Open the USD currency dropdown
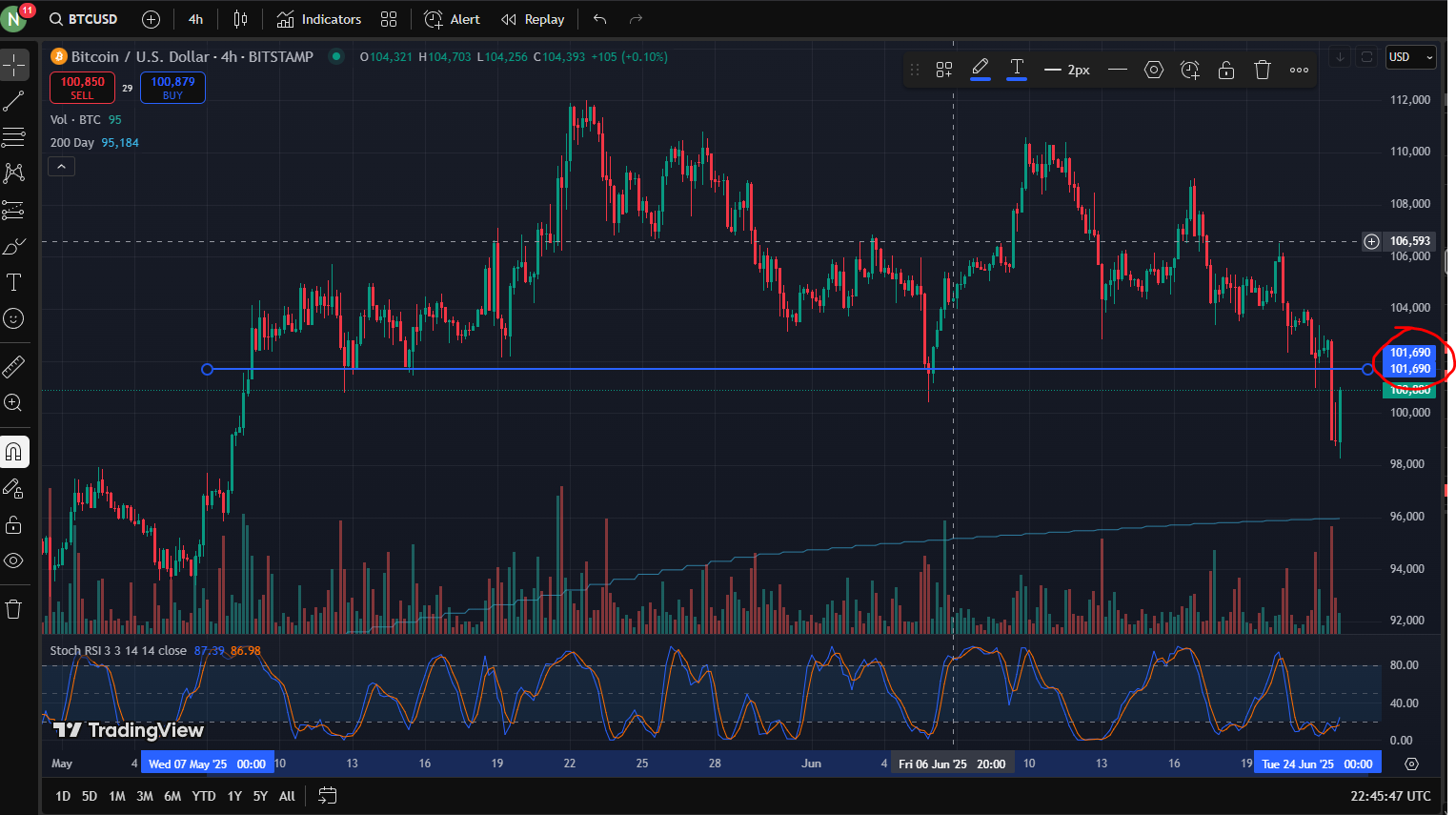The width and height of the screenshot is (1456, 815). click(1410, 57)
